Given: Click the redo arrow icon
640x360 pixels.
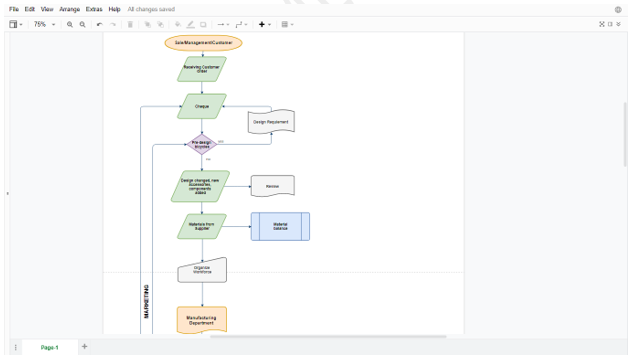Looking at the screenshot, I should 113,24.
